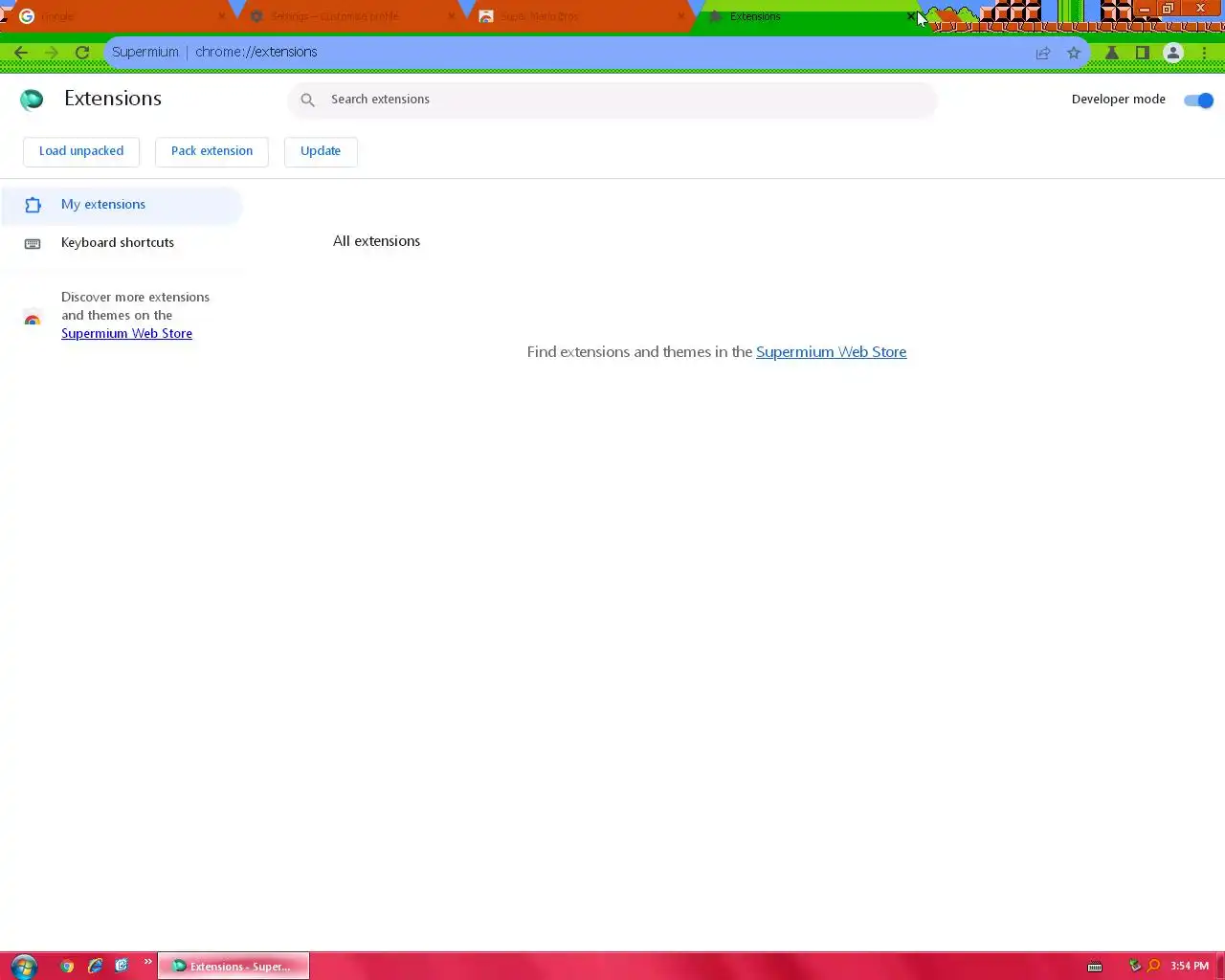Viewport: 1225px width, 980px height.
Task: Click the Supermium logo beside Extensions
Action: coord(32,100)
